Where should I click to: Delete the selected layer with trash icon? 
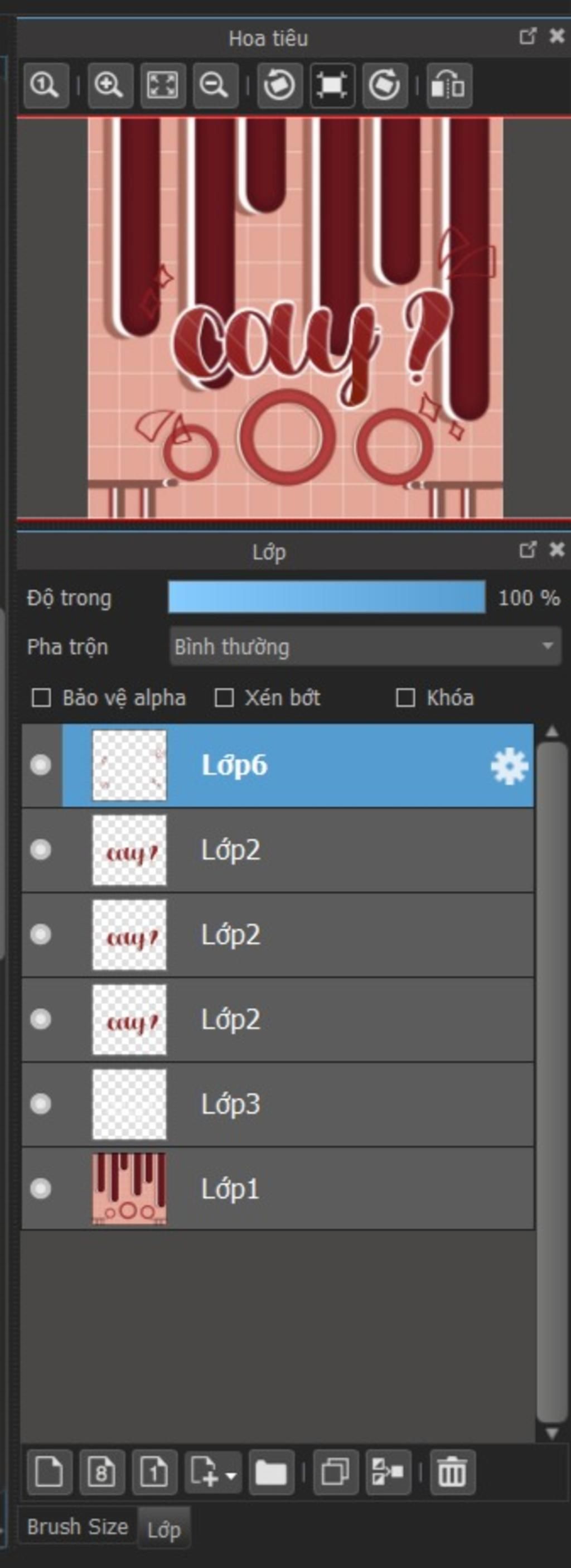tap(452, 1473)
